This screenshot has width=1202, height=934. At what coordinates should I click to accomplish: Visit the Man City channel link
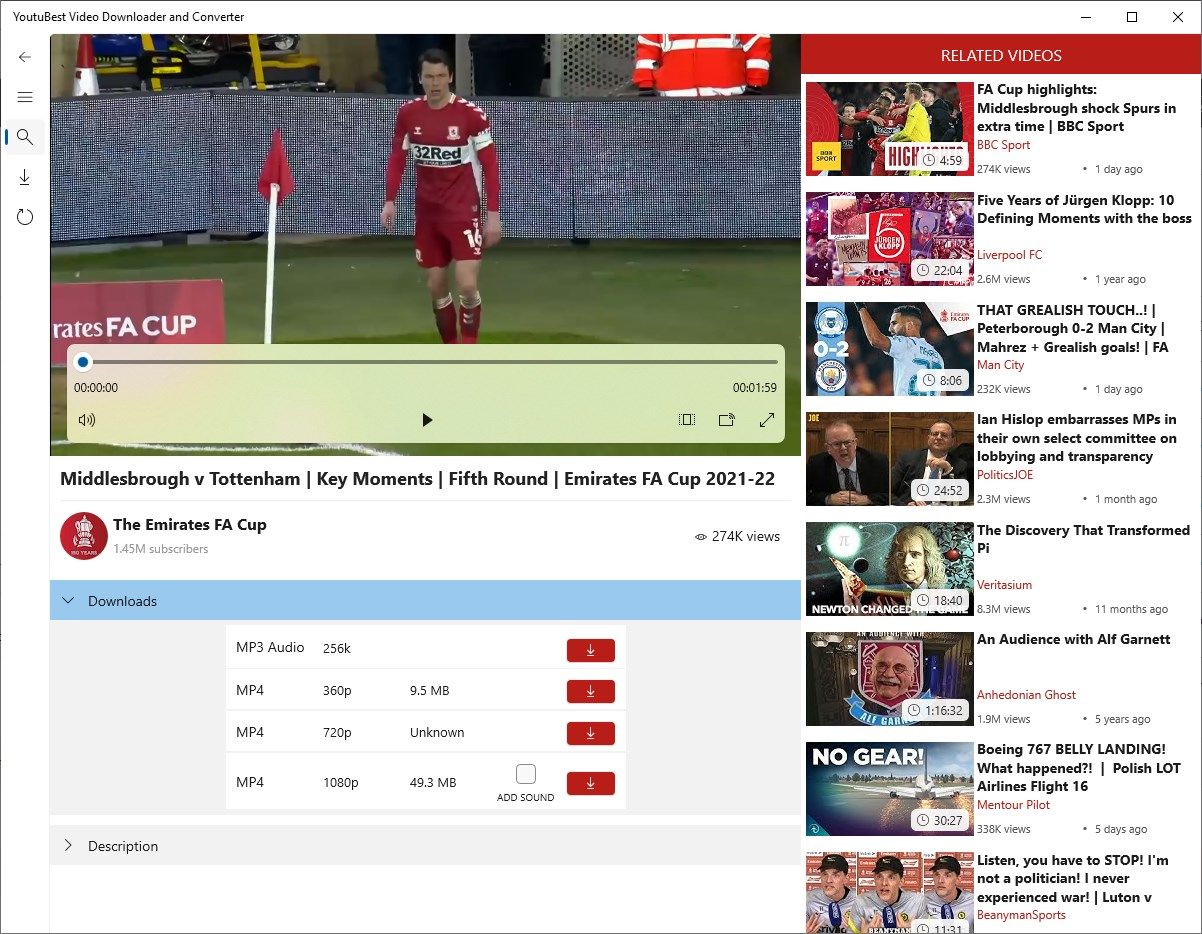click(1001, 365)
